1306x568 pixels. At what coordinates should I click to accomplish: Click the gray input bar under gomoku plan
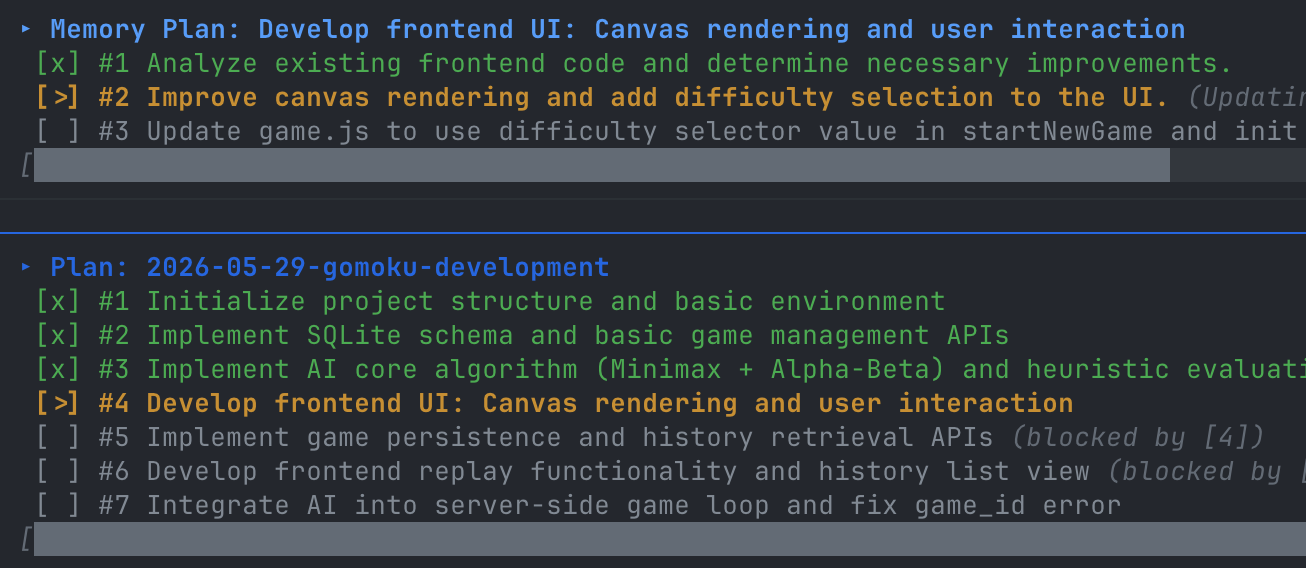pos(670,539)
